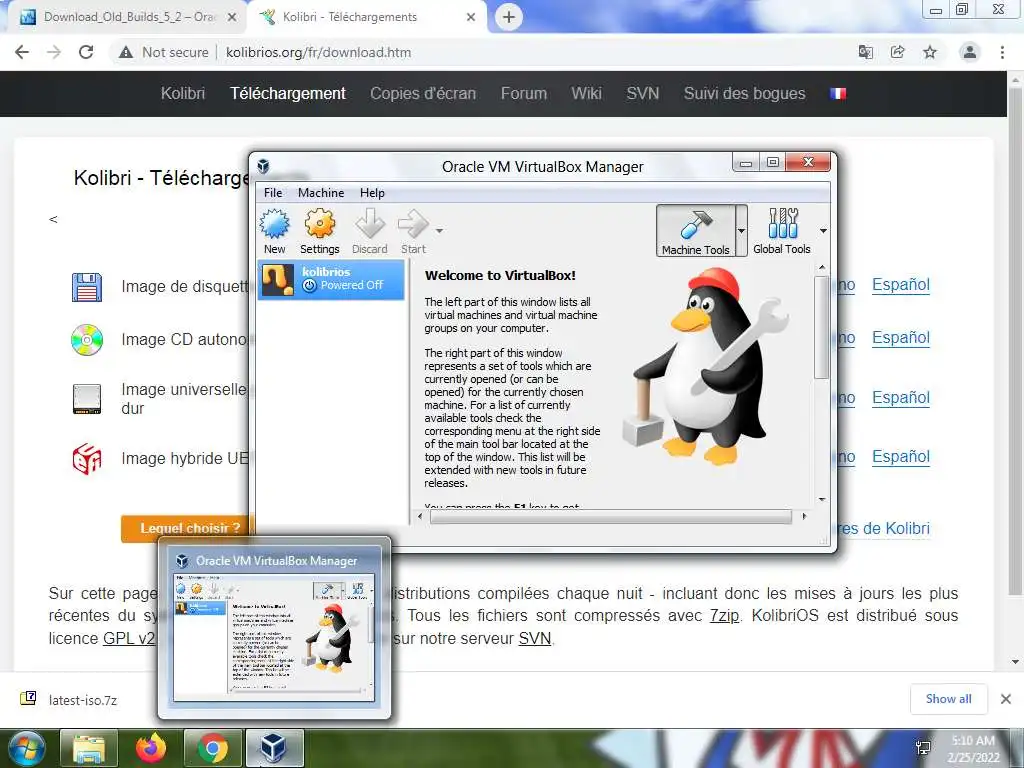The height and width of the screenshot is (768, 1024).
Task: Close the Kolibri Téléchargements tab
Action: tap(471, 18)
